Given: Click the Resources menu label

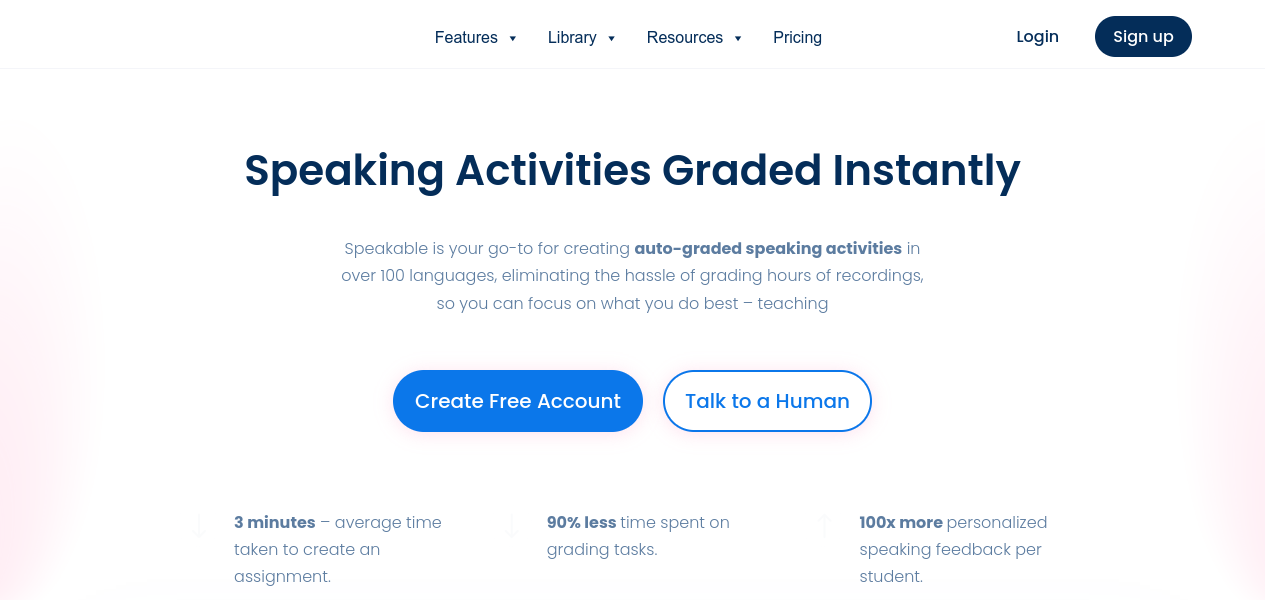Looking at the screenshot, I should pyautogui.click(x=684, y=37).
